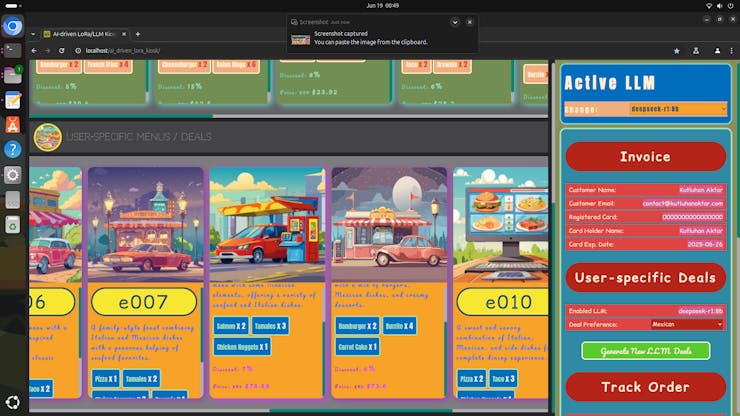Viewport: 740px width, 416px height.
Task: Reload the current page
Action: (61, 51)
